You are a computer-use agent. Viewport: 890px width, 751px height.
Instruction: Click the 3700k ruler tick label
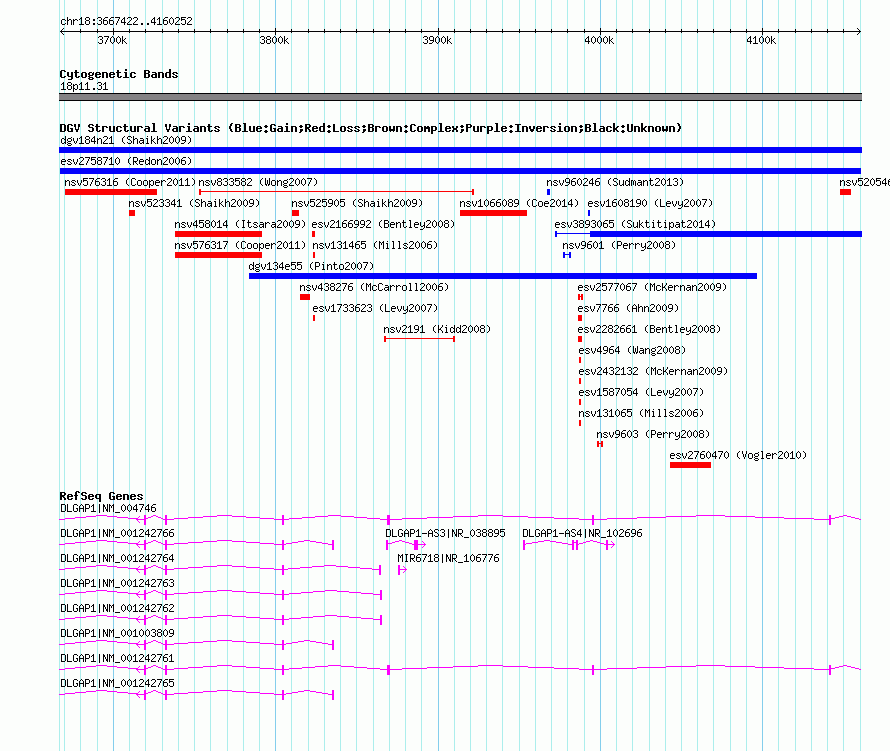pyautogui.click(x=112, y=40)
